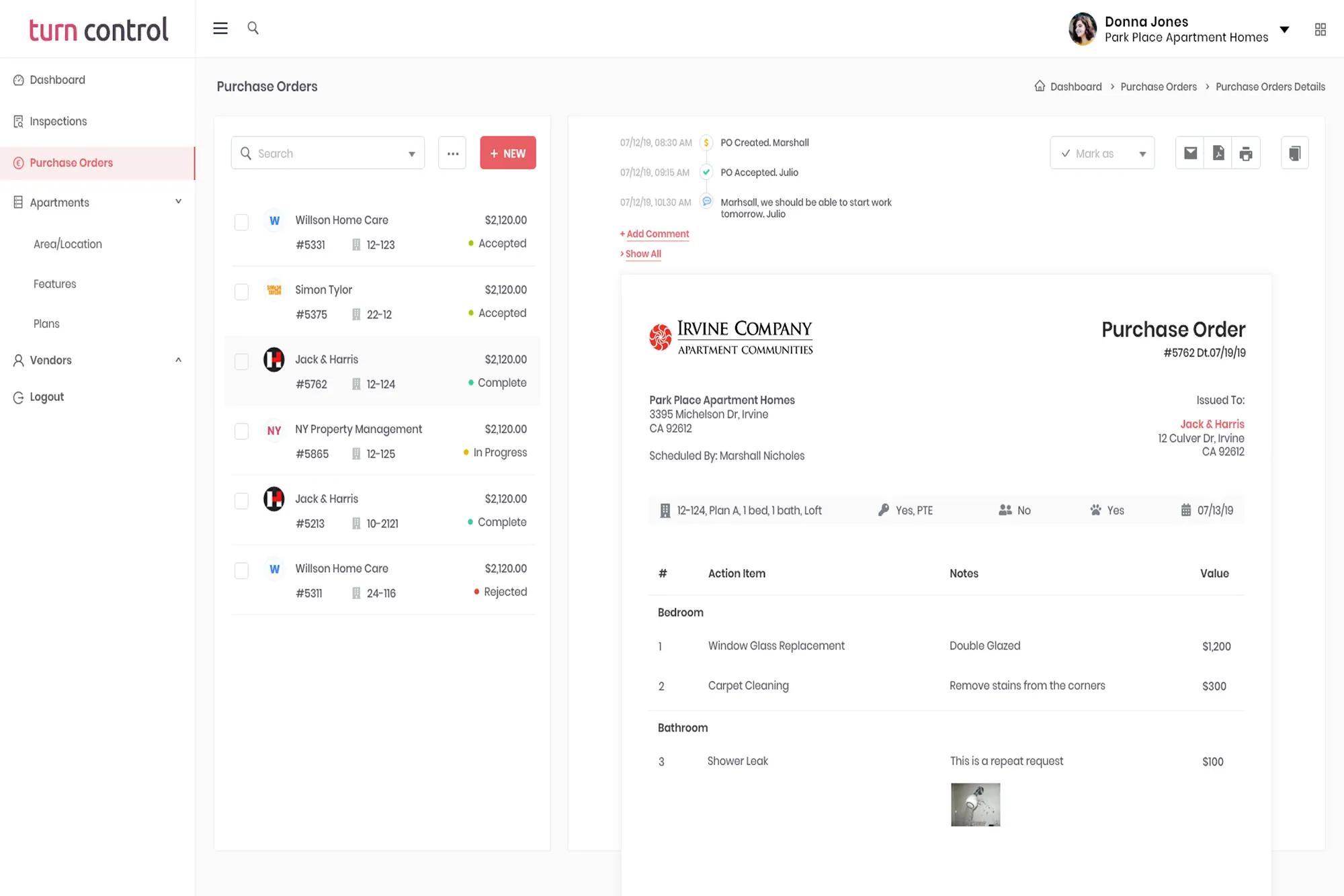Export purchase order as PDF icon
This screenshot has height=896, width=1344.
1218,153
